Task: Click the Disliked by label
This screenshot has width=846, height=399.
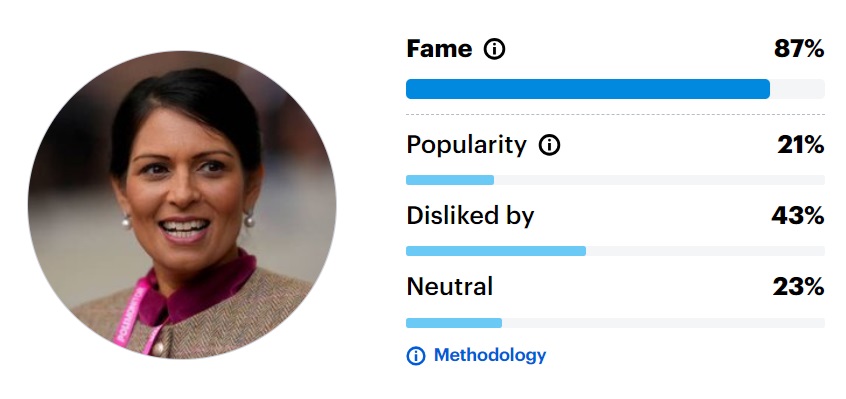Action: pos(470,216)
